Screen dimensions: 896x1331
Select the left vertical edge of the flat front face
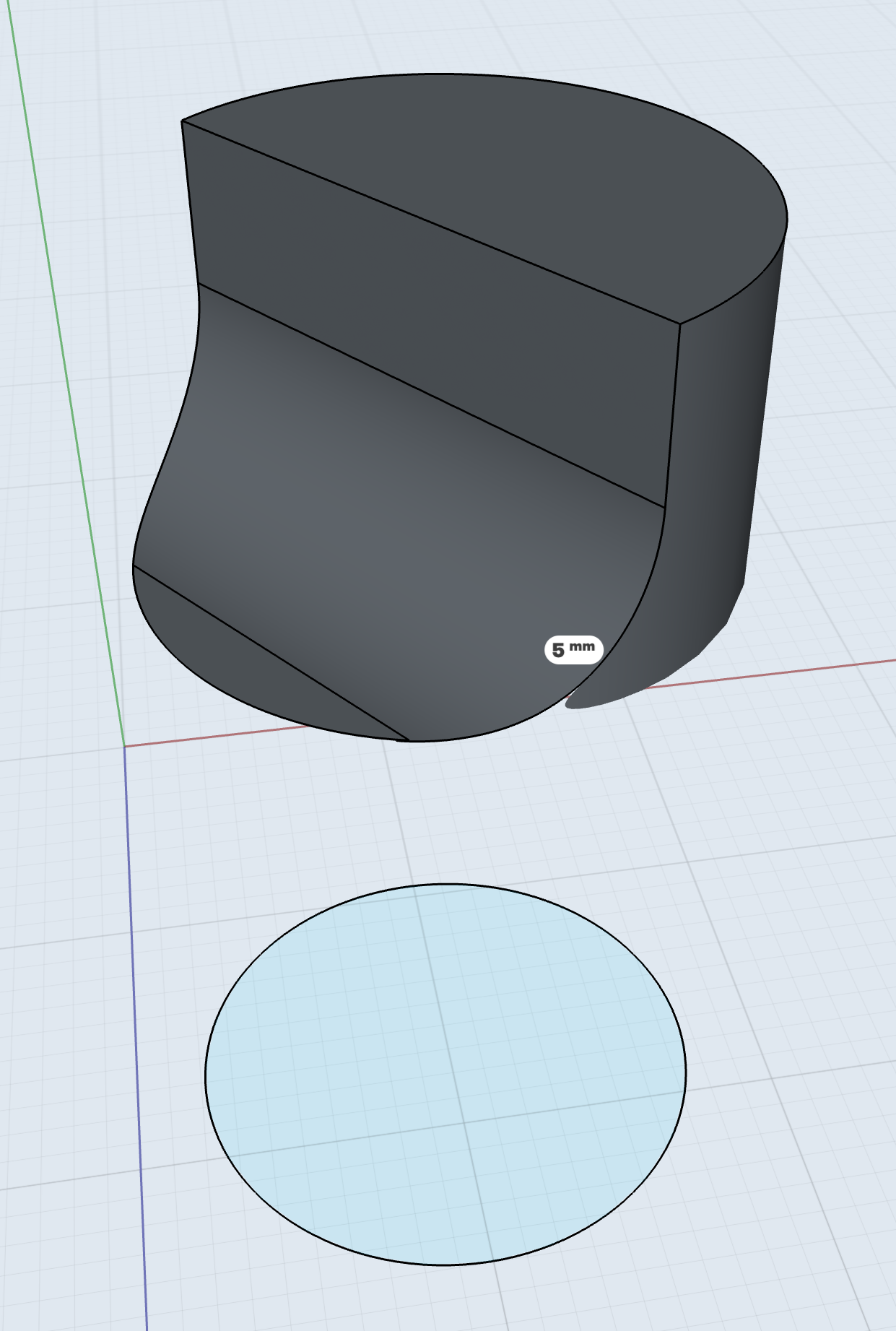coord(190,202)
